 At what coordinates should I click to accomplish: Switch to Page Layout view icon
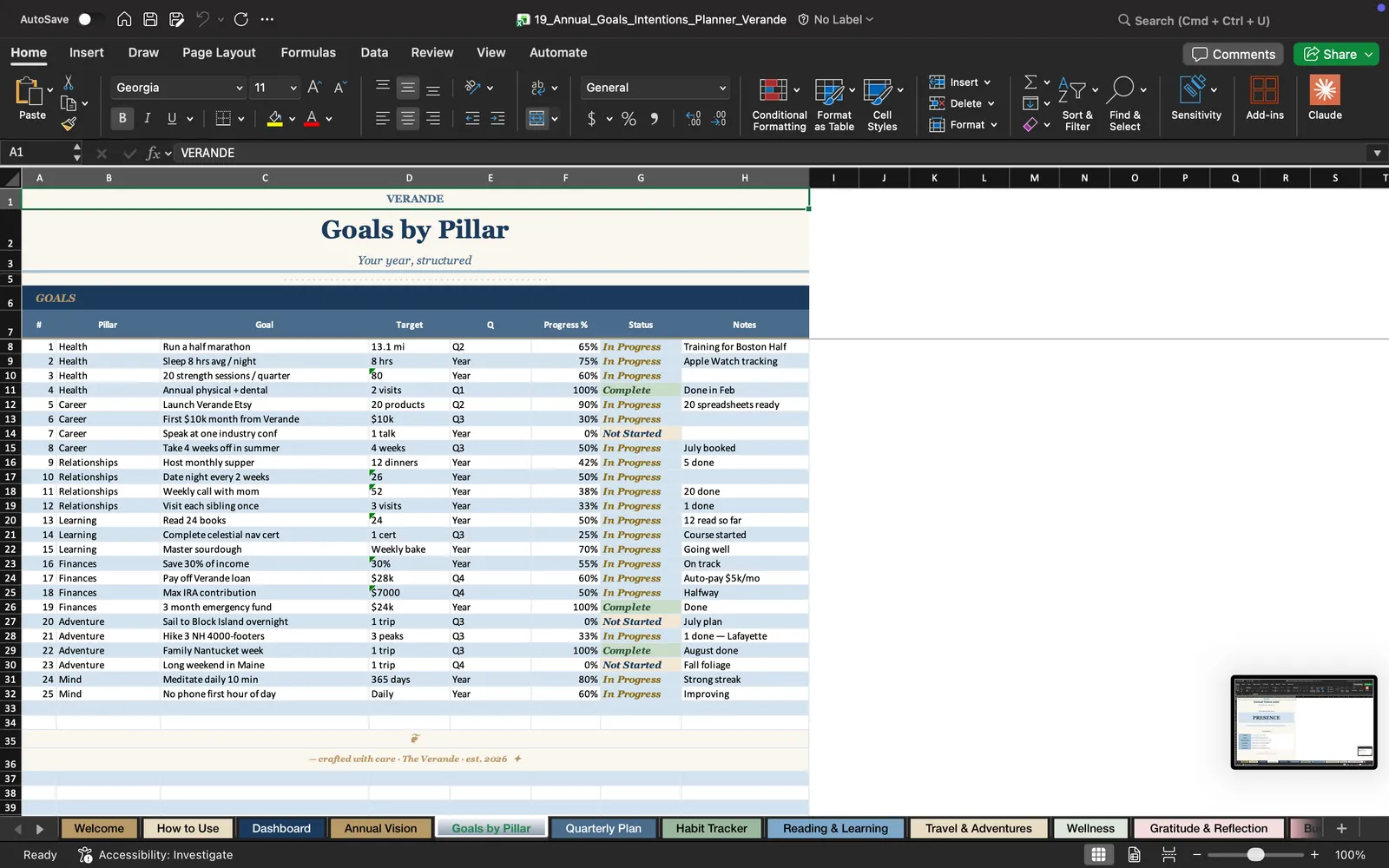[x=1134, y=854]
